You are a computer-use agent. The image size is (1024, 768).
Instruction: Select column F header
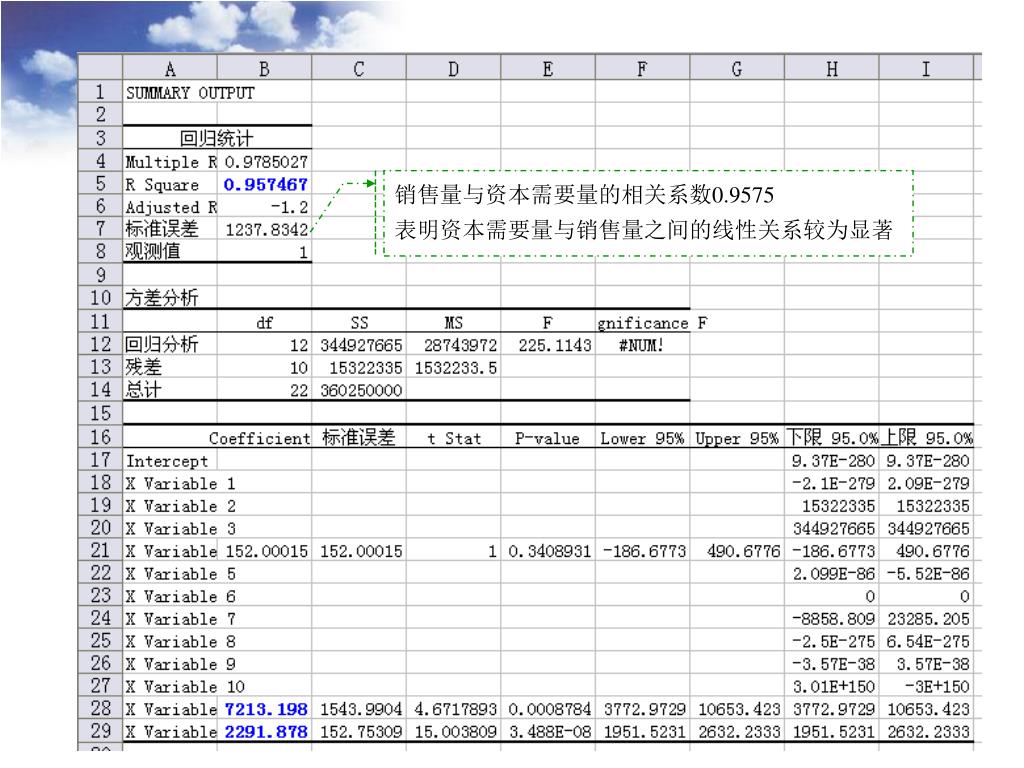pyautogui.click(x=643, y=69)
